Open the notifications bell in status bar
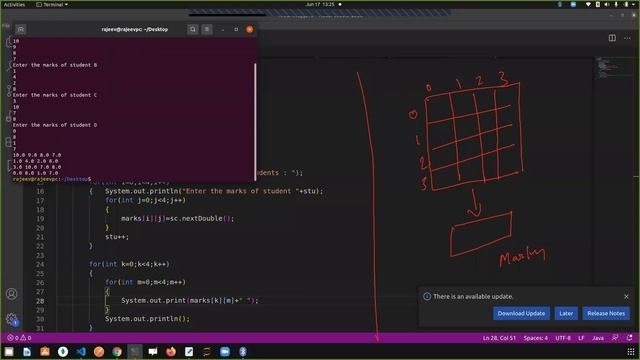 click(x=629, y=338)
